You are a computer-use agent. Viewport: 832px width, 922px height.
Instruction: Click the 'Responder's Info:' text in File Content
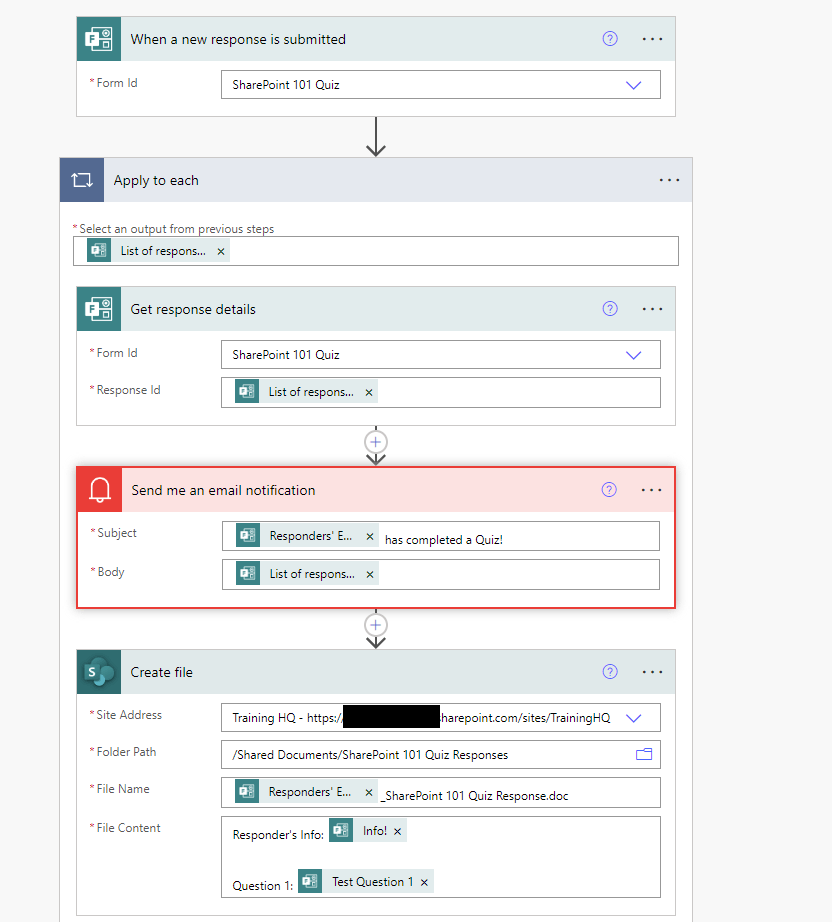(x=278, y=834)
